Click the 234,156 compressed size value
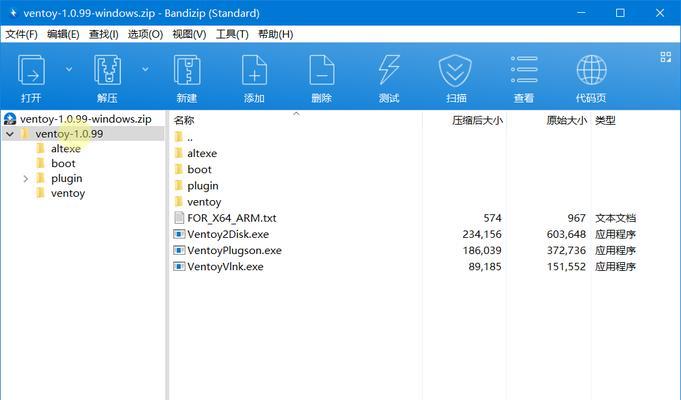This screenshot has height=400, width=681. pyautogui.click(x=482, y=234)
